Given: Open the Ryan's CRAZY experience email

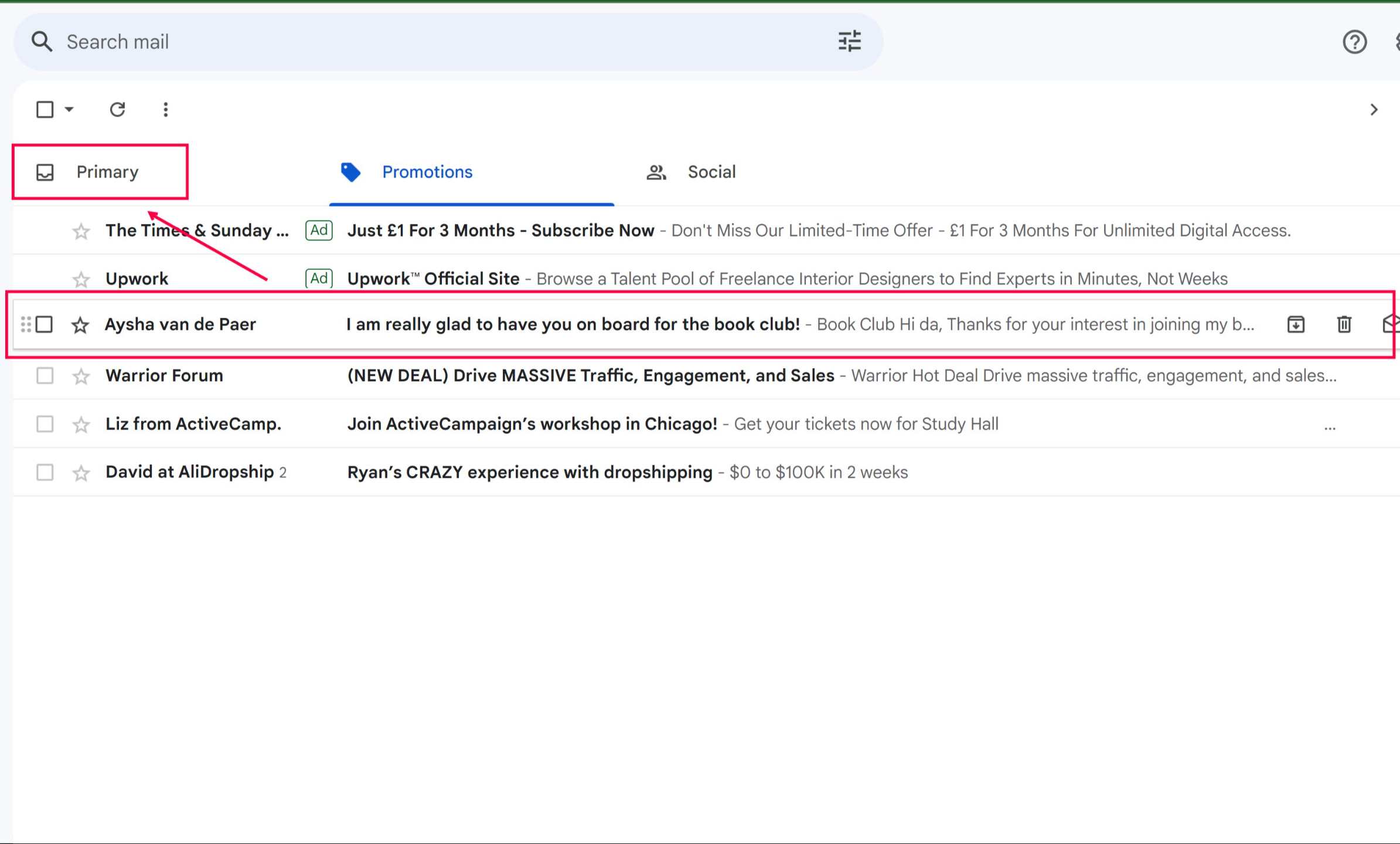Looking at the screenshot, I should 529,472.
